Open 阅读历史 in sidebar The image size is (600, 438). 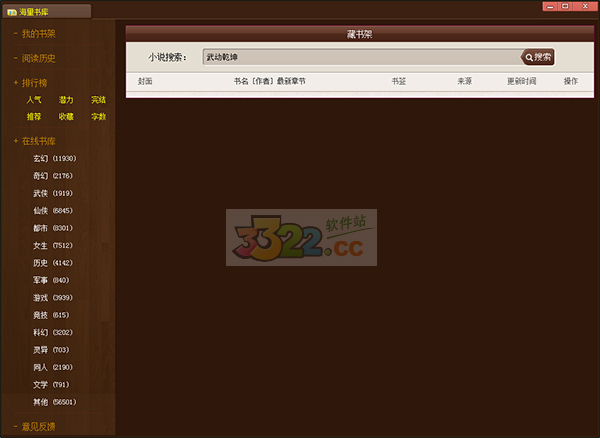point(38,58)
